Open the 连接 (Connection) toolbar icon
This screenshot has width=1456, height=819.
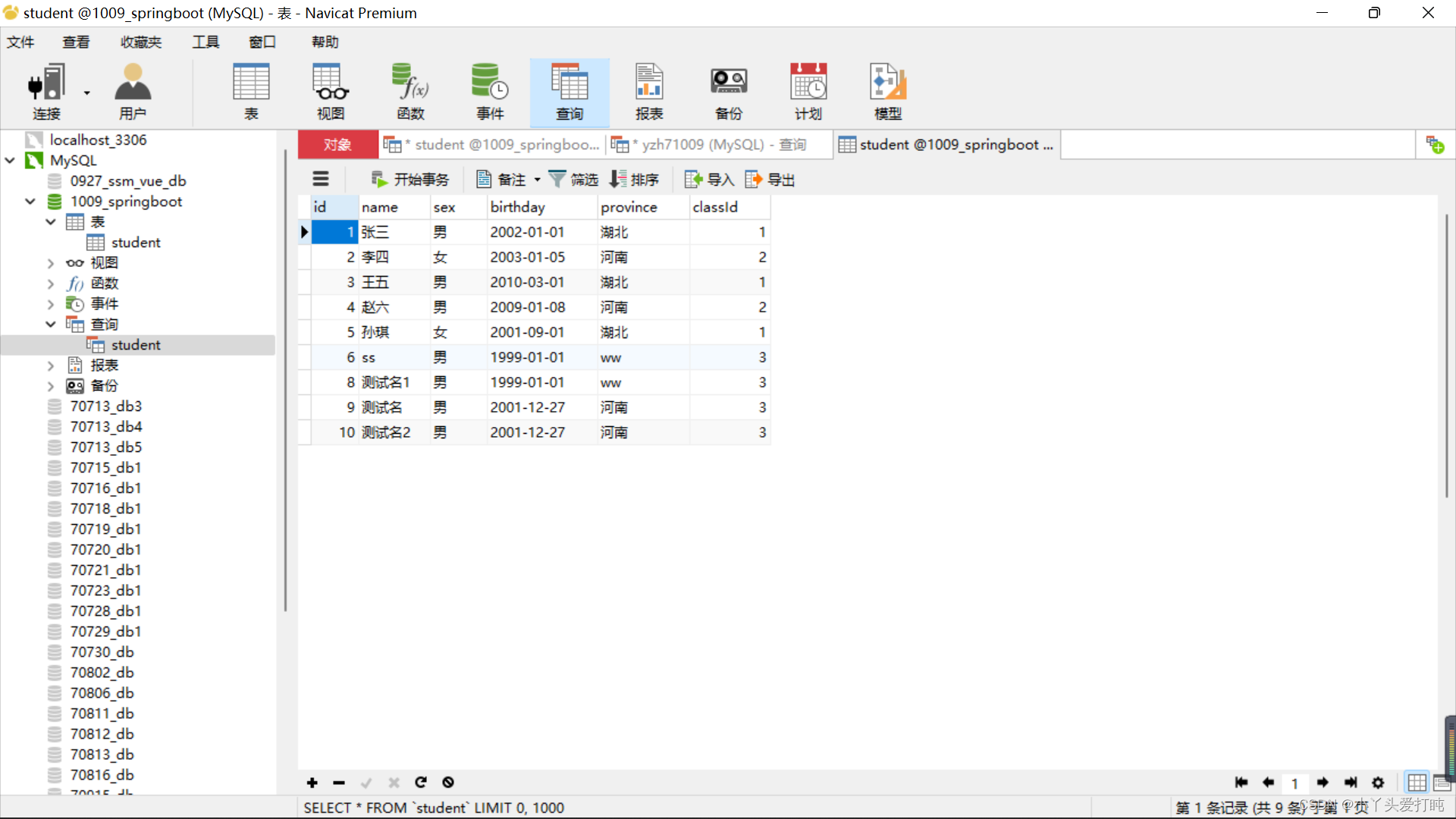45,92
